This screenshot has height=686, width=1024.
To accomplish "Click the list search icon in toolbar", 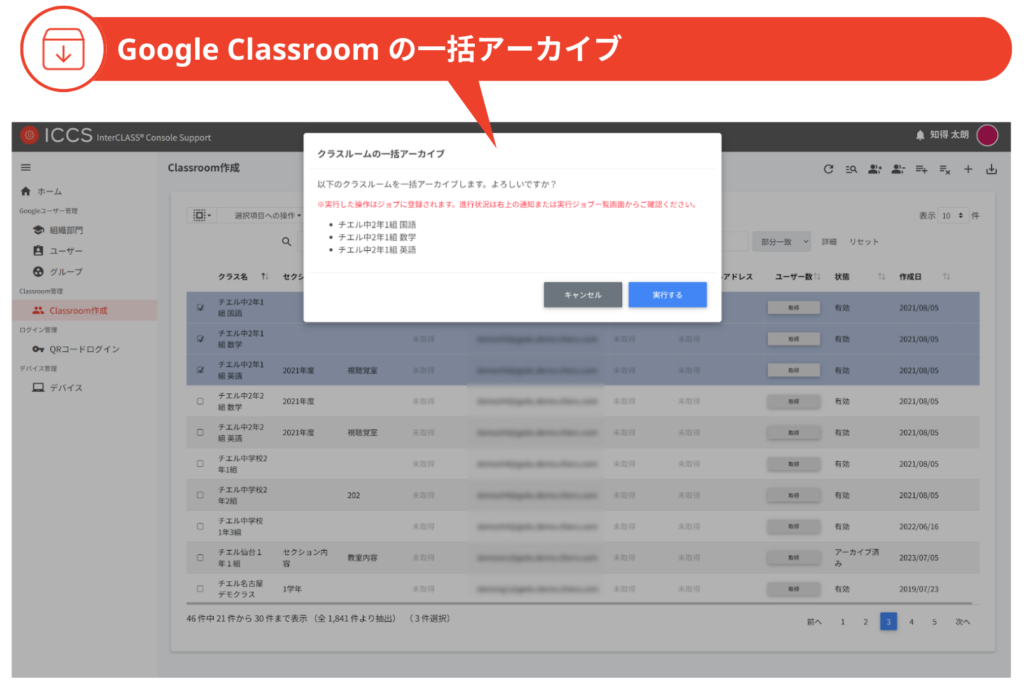I will pos(852,169).
